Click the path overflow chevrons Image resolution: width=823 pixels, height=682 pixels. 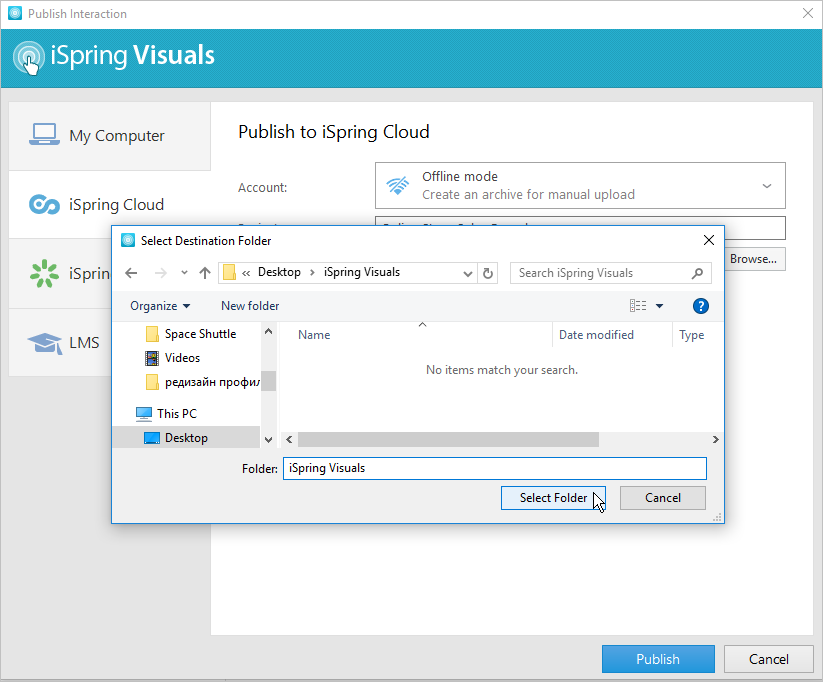click(246, 273)
